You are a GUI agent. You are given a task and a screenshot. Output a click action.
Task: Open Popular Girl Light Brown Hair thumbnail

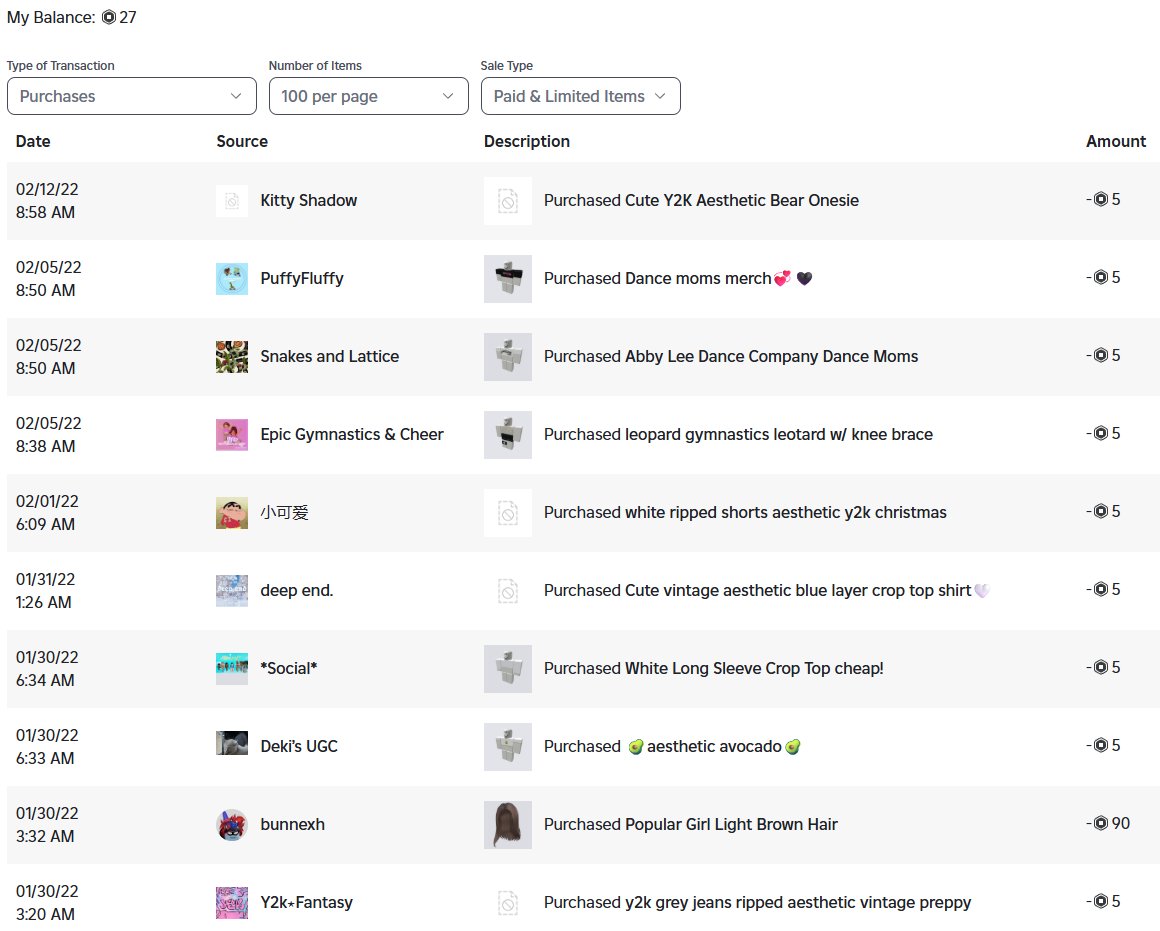click(507, 825)
